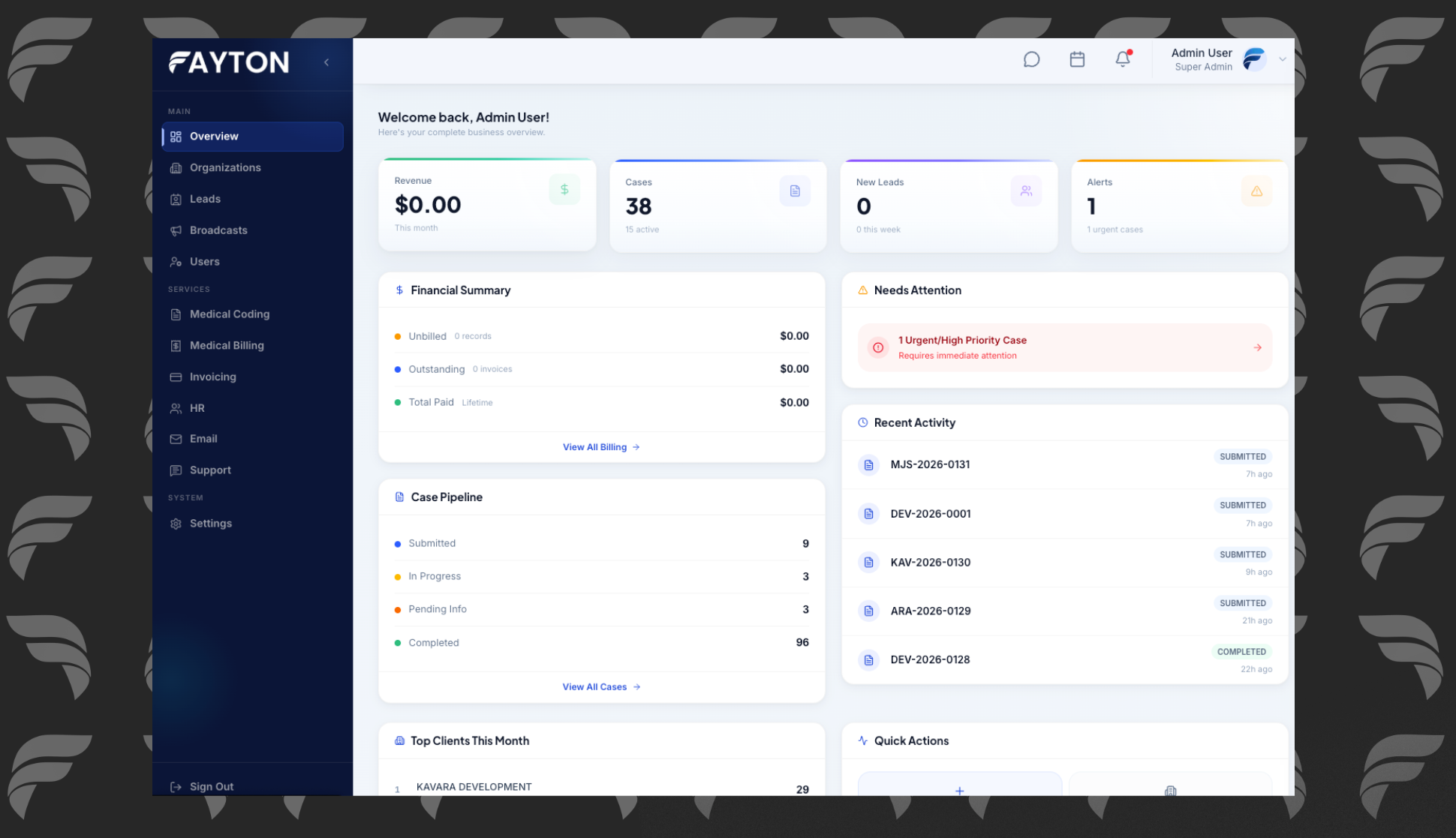Viewport: 1456px width, 838px height.
Task: Follow the View All Cases link
Action: click(601, 687)
